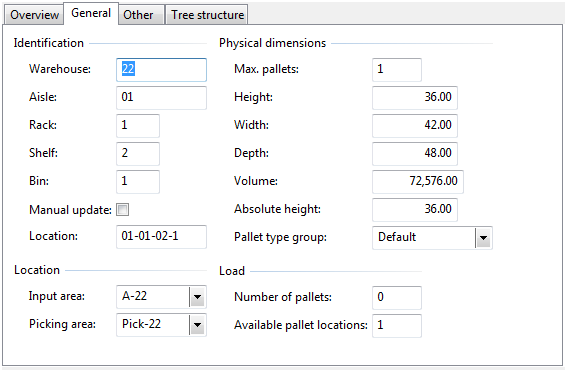The height and width of the screenshot is (372, 567).
Task: Click the Height field showing 36.00
Action: (415, 98)
